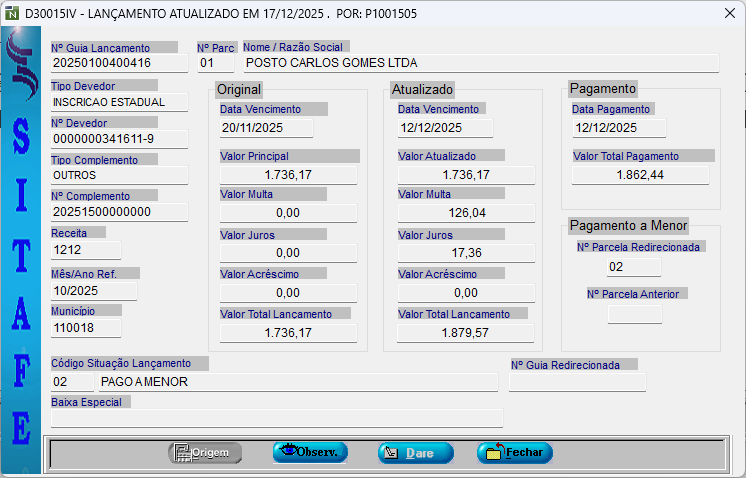Click the Dare button

pos(415,453)
